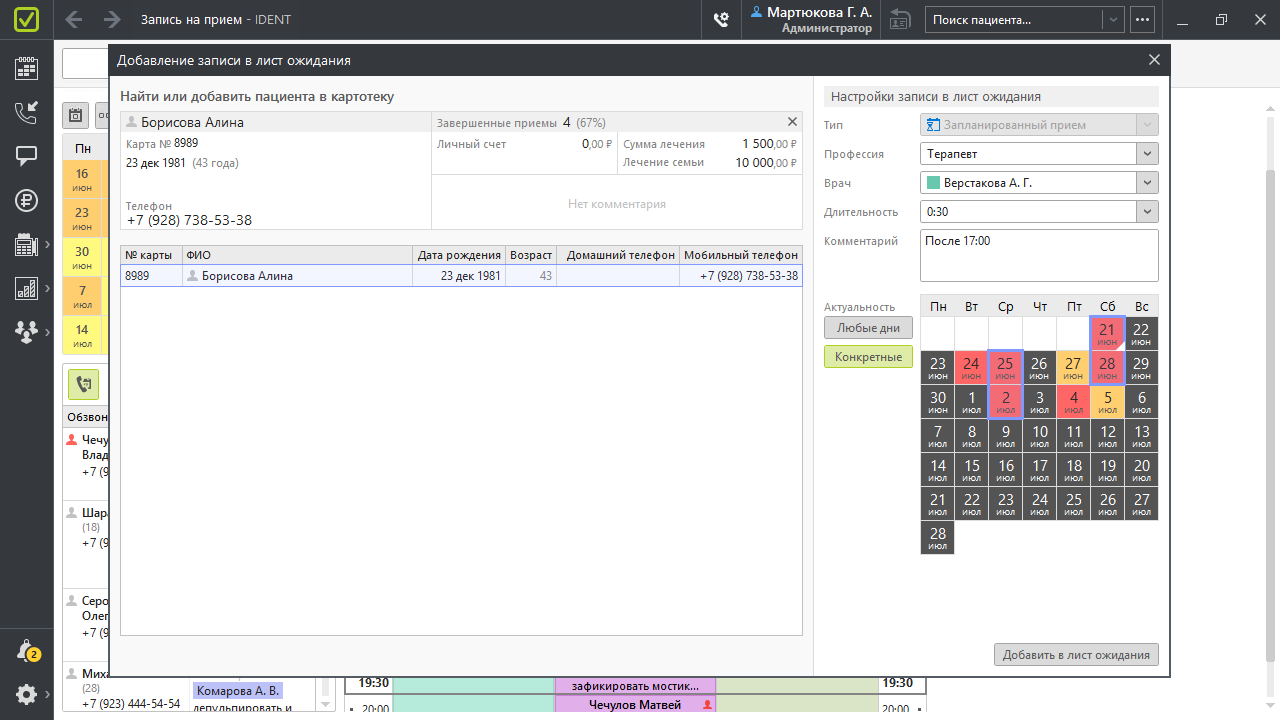Click the green call-list icon button
The width and height of the screenshot is (1280, 720).
[x=83, y=383]
